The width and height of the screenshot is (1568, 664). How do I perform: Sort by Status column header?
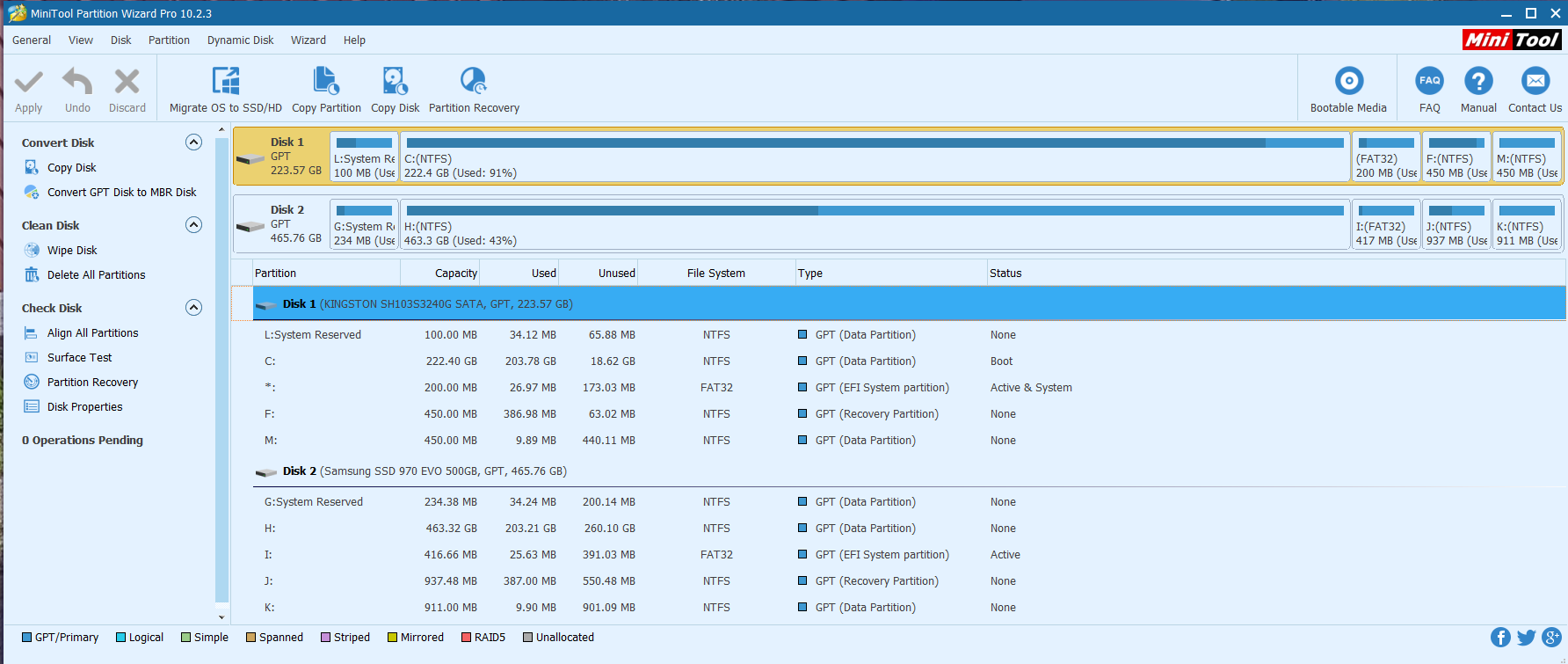(x=1275, y=274)
